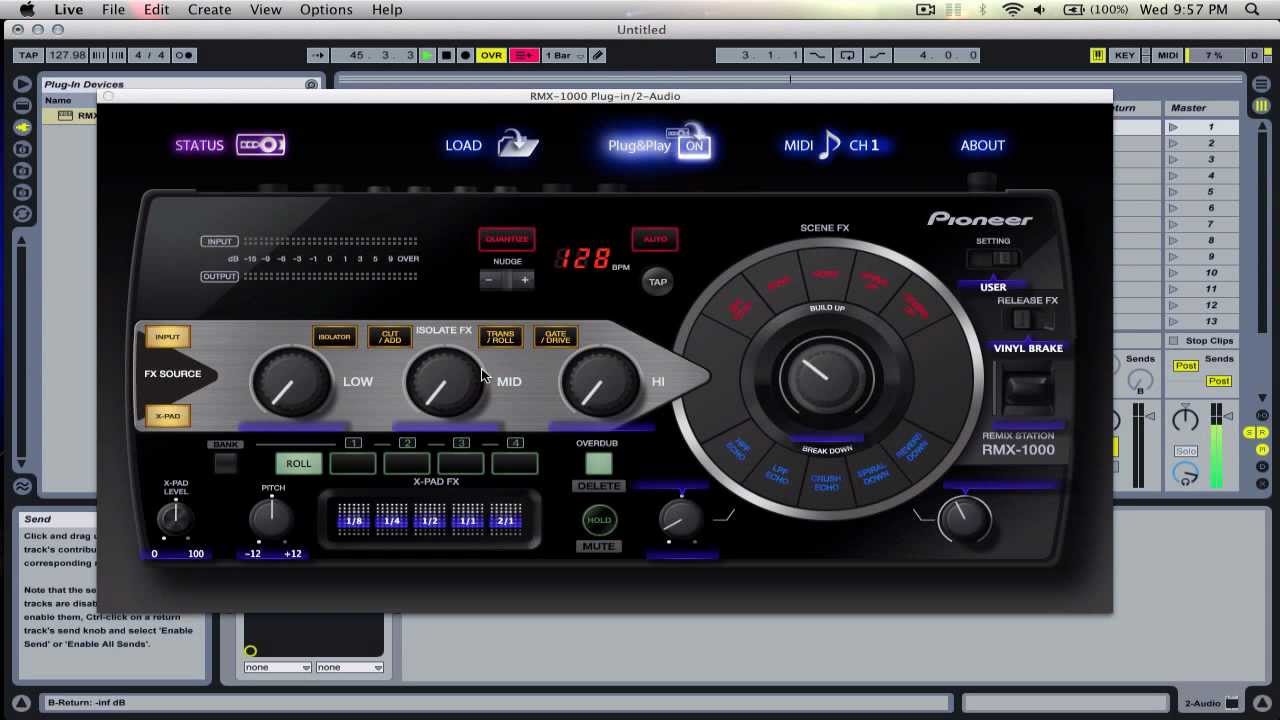Toggle Live draw mode pencil icon
Image resolution: width=1280 pixels, height=720 pixels.
pyautogui.click(x=597, y=55)
